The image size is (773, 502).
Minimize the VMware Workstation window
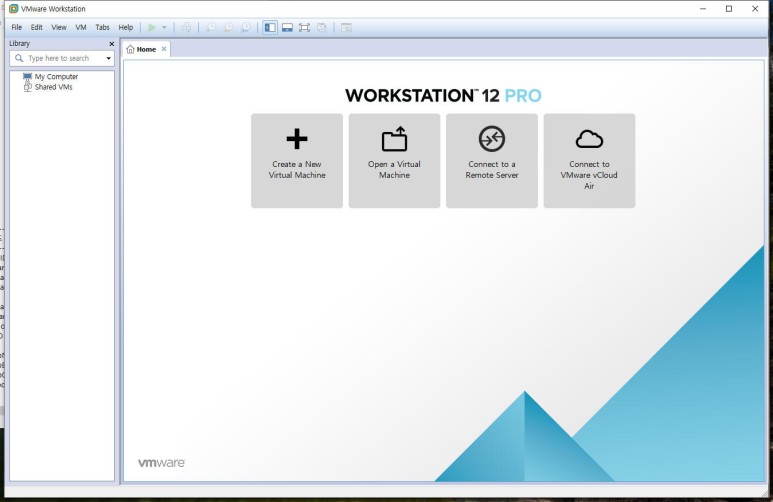click(703, 8)
